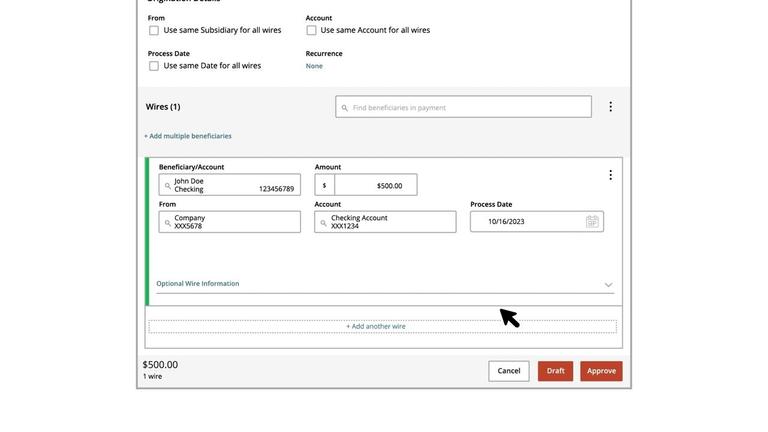Enable Use same Subsidiary for all wires

(154, 31)
